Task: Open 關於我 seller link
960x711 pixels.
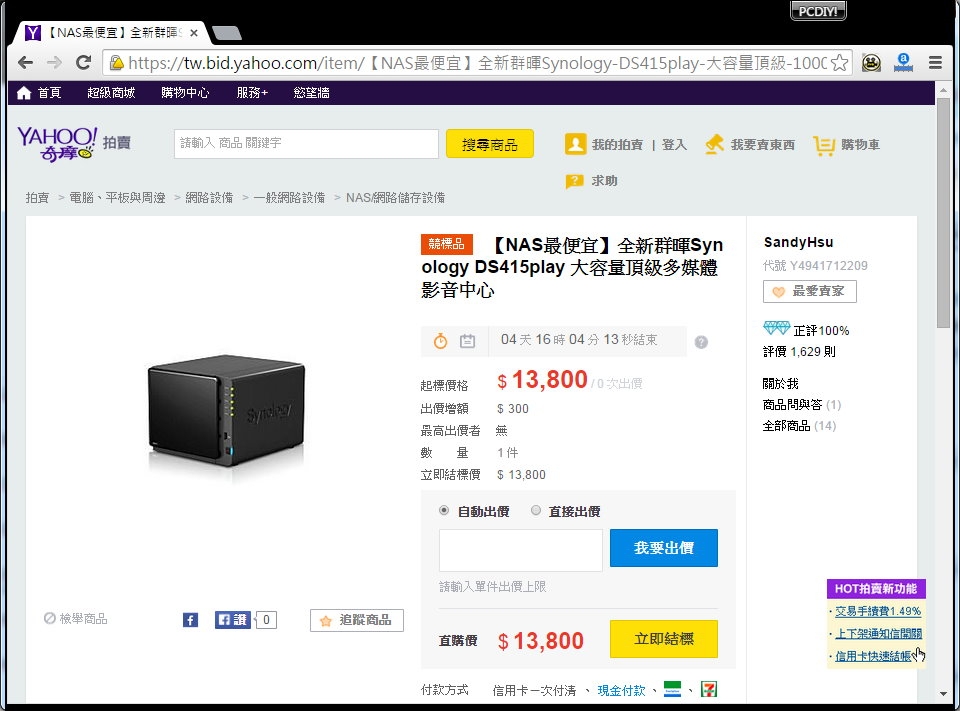Action: click(780, 383)
